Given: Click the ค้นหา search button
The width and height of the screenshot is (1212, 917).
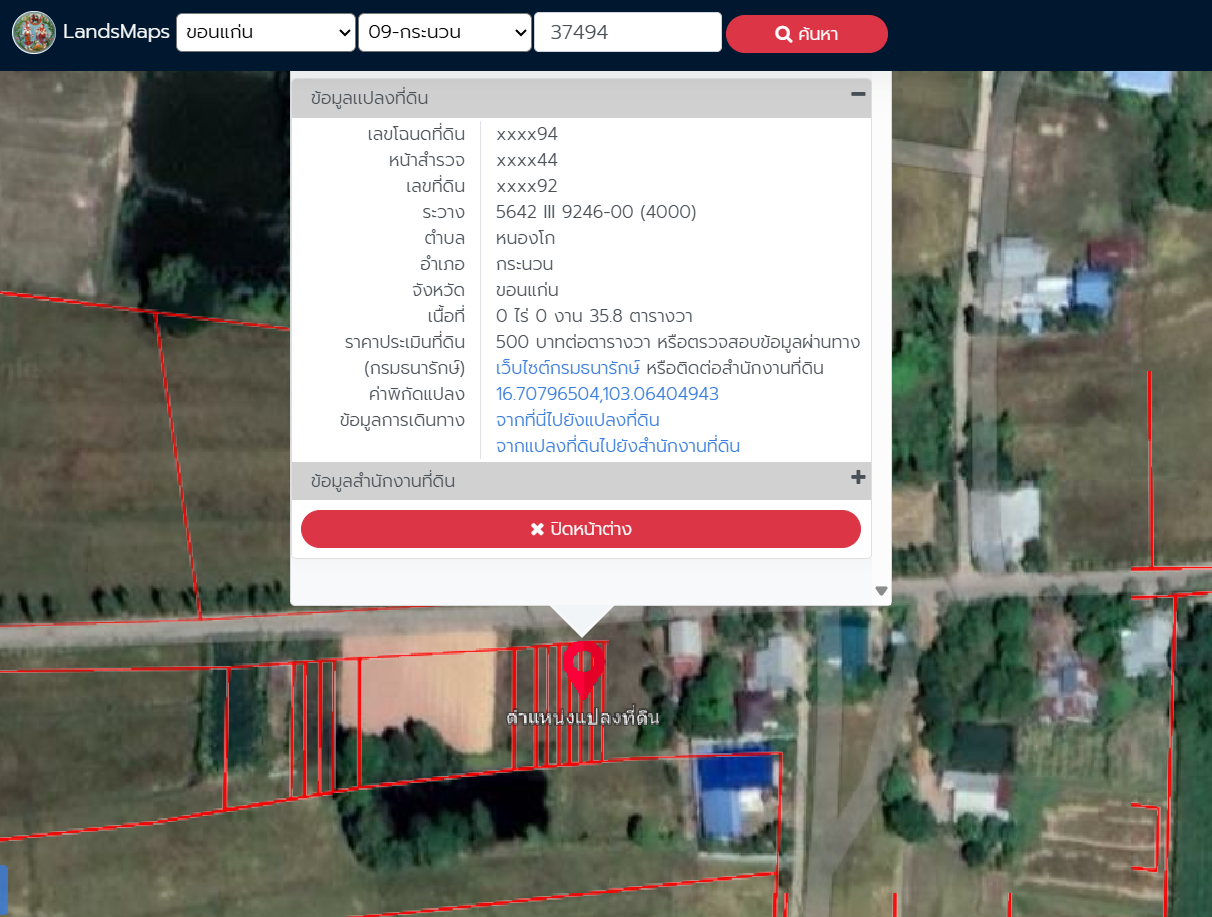Looking at the screenshot, I should coord(806,34).
